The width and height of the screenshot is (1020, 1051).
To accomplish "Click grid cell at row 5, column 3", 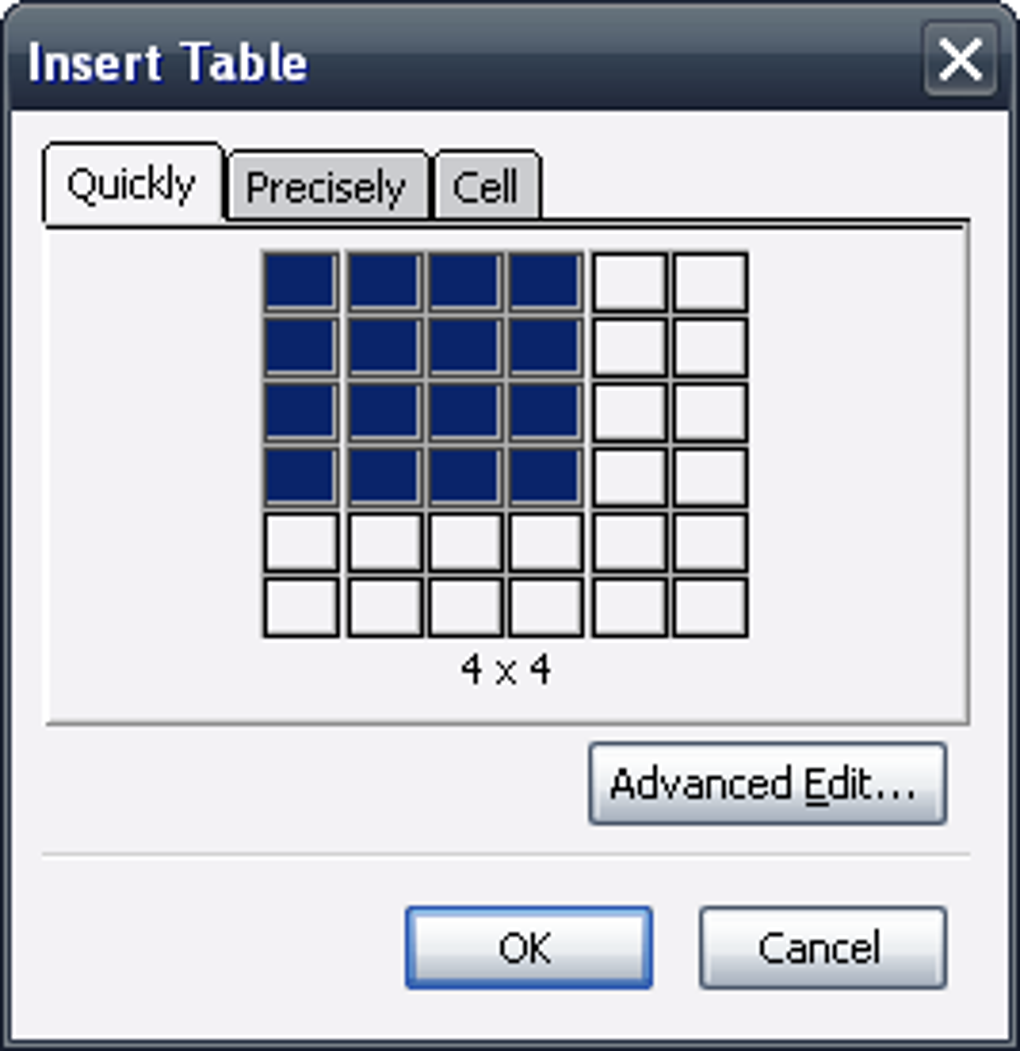I will click(x=465, y=542).
